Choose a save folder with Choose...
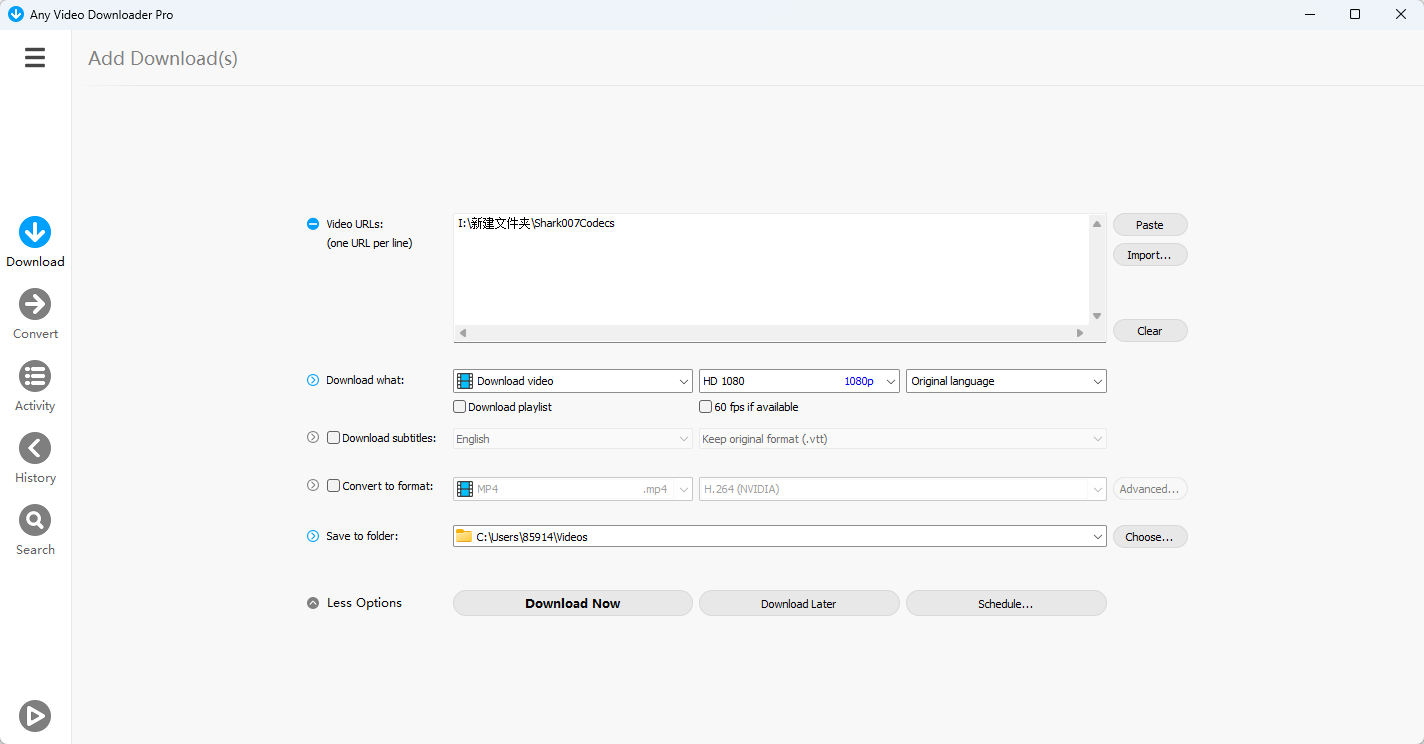Screen dimensions: 1424x744 (1150, 537)
